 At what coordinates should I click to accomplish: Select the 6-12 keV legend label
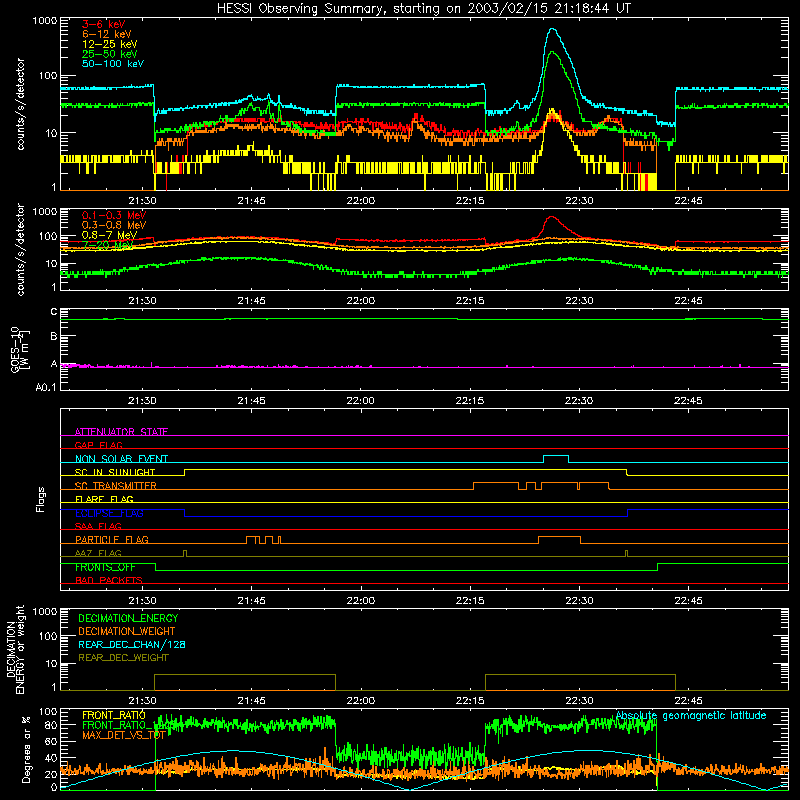(107, 34)
